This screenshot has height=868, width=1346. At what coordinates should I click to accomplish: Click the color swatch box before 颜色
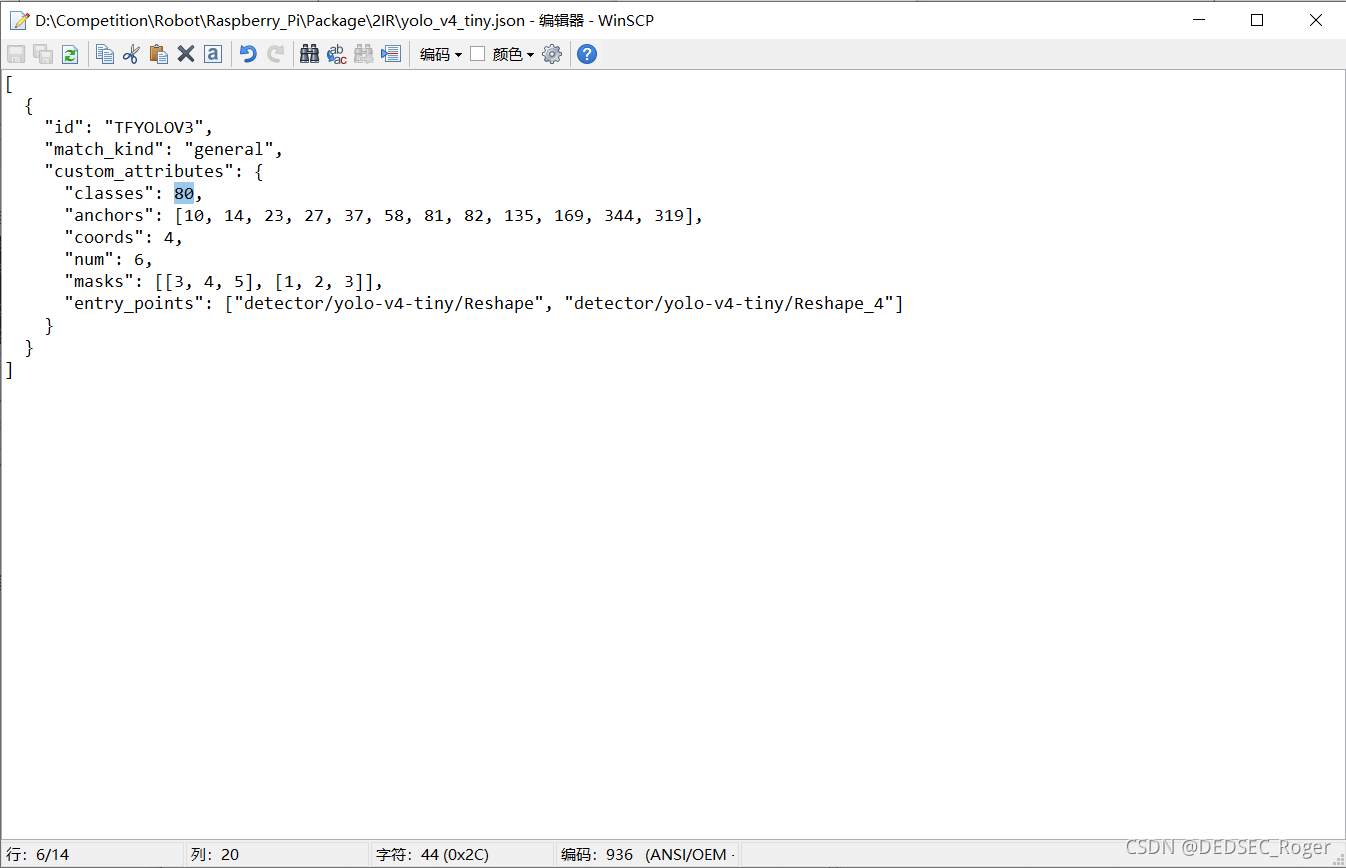coord(478,54)
